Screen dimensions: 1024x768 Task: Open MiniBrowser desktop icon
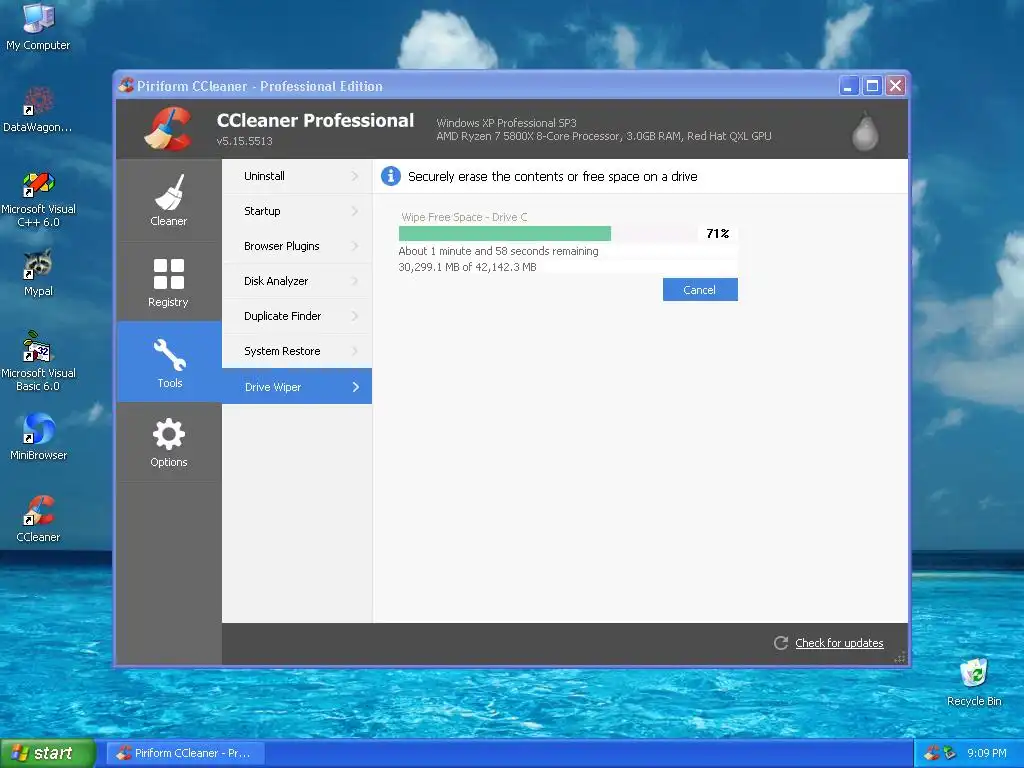pos(38,428)
